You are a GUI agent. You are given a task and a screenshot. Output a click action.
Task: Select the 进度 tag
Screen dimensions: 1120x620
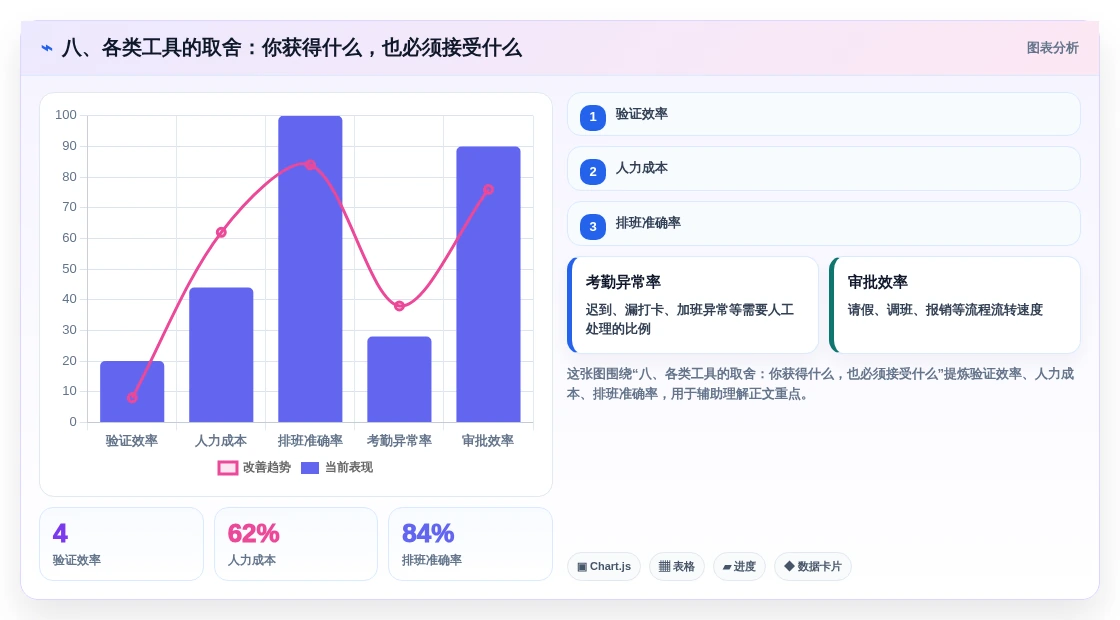(739, 566)
